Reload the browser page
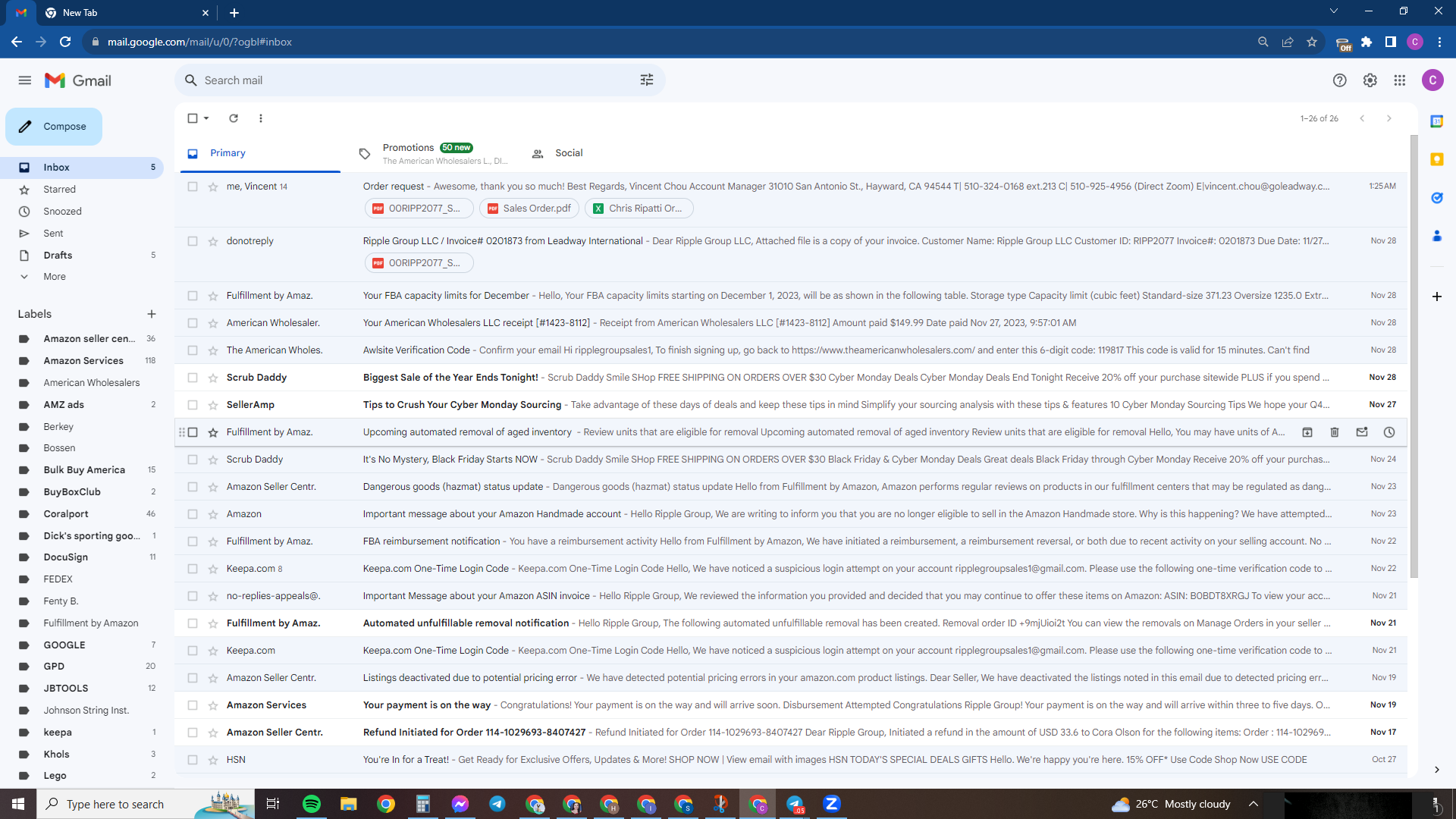The image size is (1456, 819). [x=65, y=42]
